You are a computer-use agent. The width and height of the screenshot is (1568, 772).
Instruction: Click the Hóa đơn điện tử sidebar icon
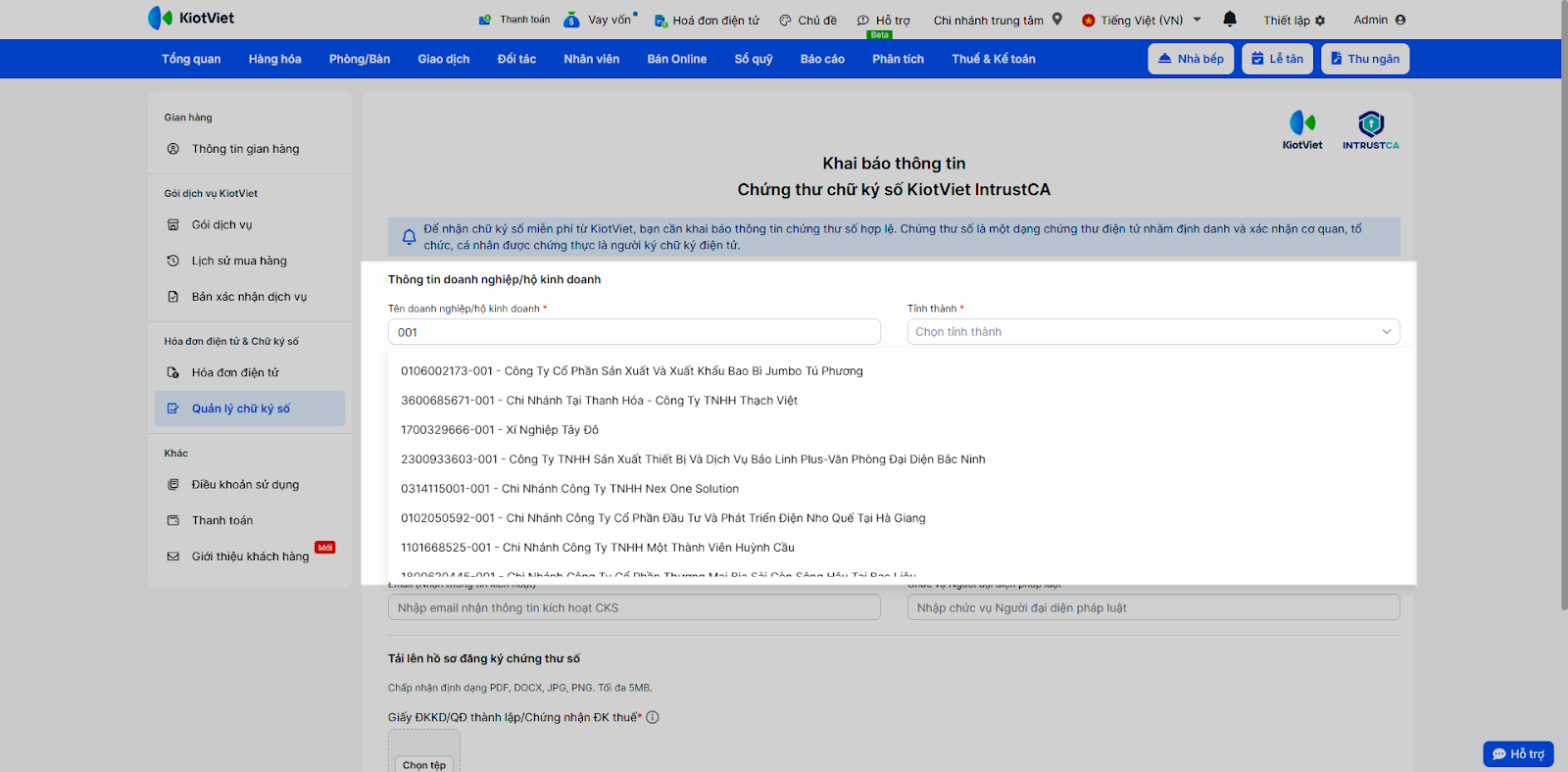tap(173, 372)
